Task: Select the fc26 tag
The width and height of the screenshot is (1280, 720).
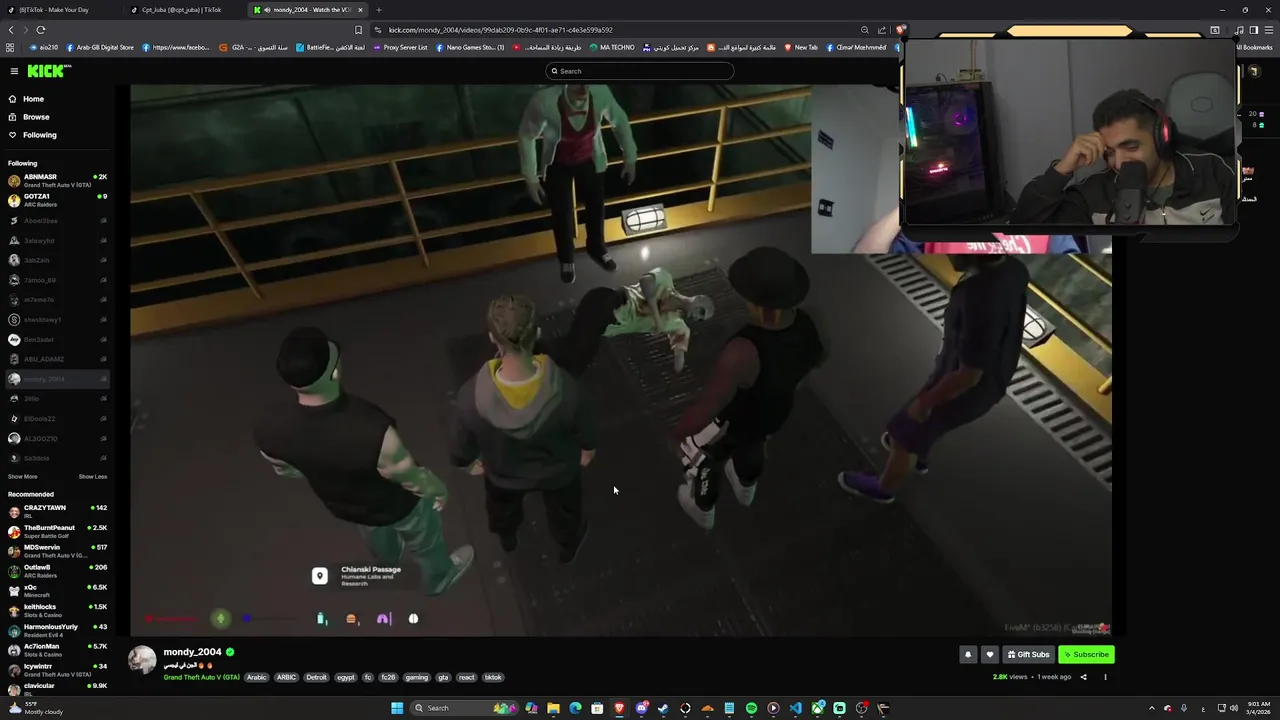Action: (388, 677)
